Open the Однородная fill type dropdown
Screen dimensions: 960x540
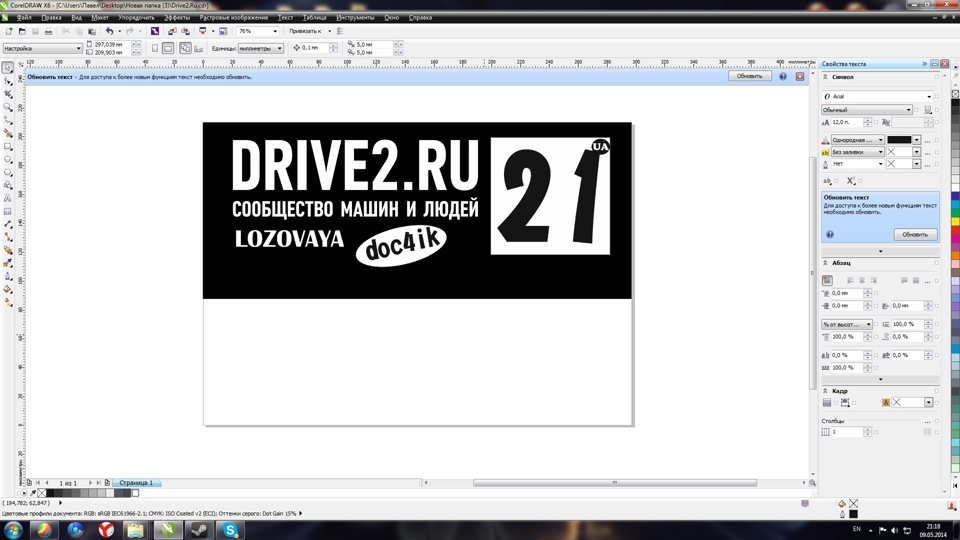[x=857, y=140]
